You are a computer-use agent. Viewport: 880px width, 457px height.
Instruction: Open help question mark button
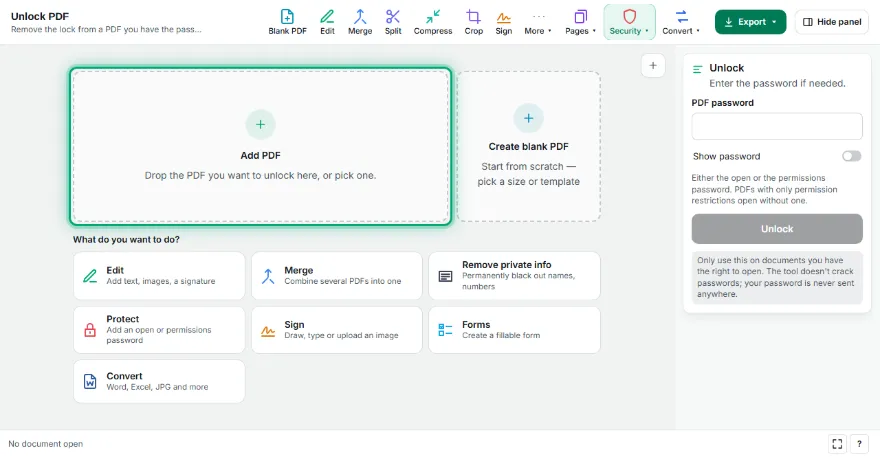(859, 444)
